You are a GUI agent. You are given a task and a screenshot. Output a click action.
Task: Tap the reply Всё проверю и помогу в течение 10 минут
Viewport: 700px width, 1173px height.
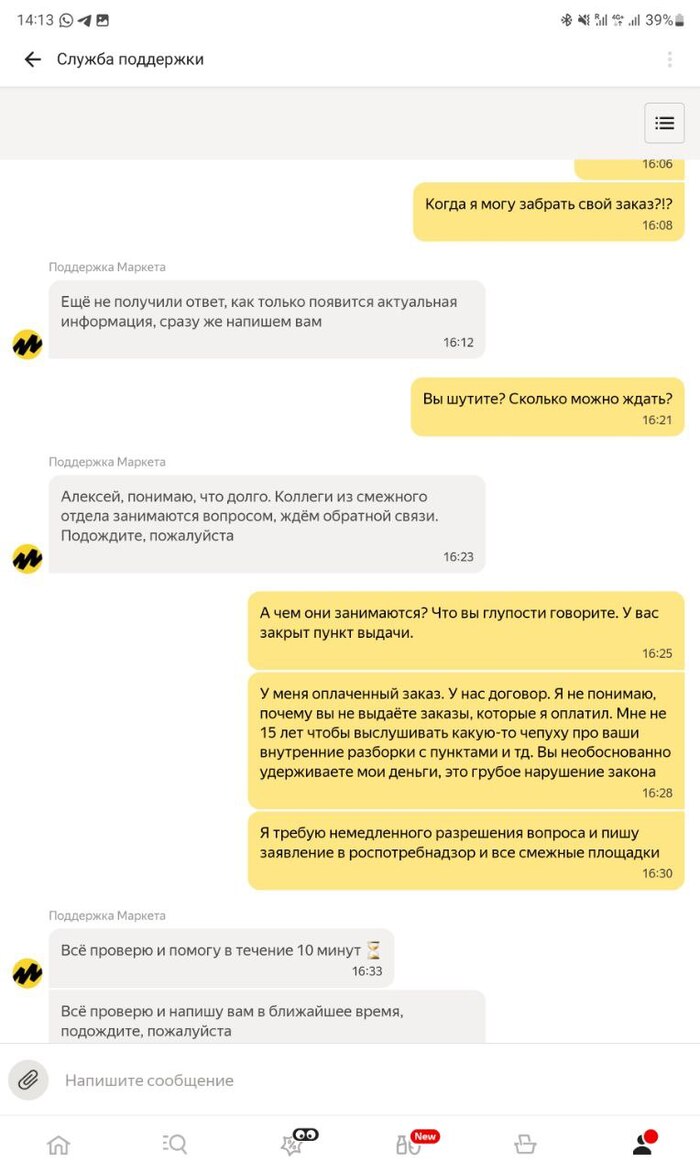coord(221,958)
